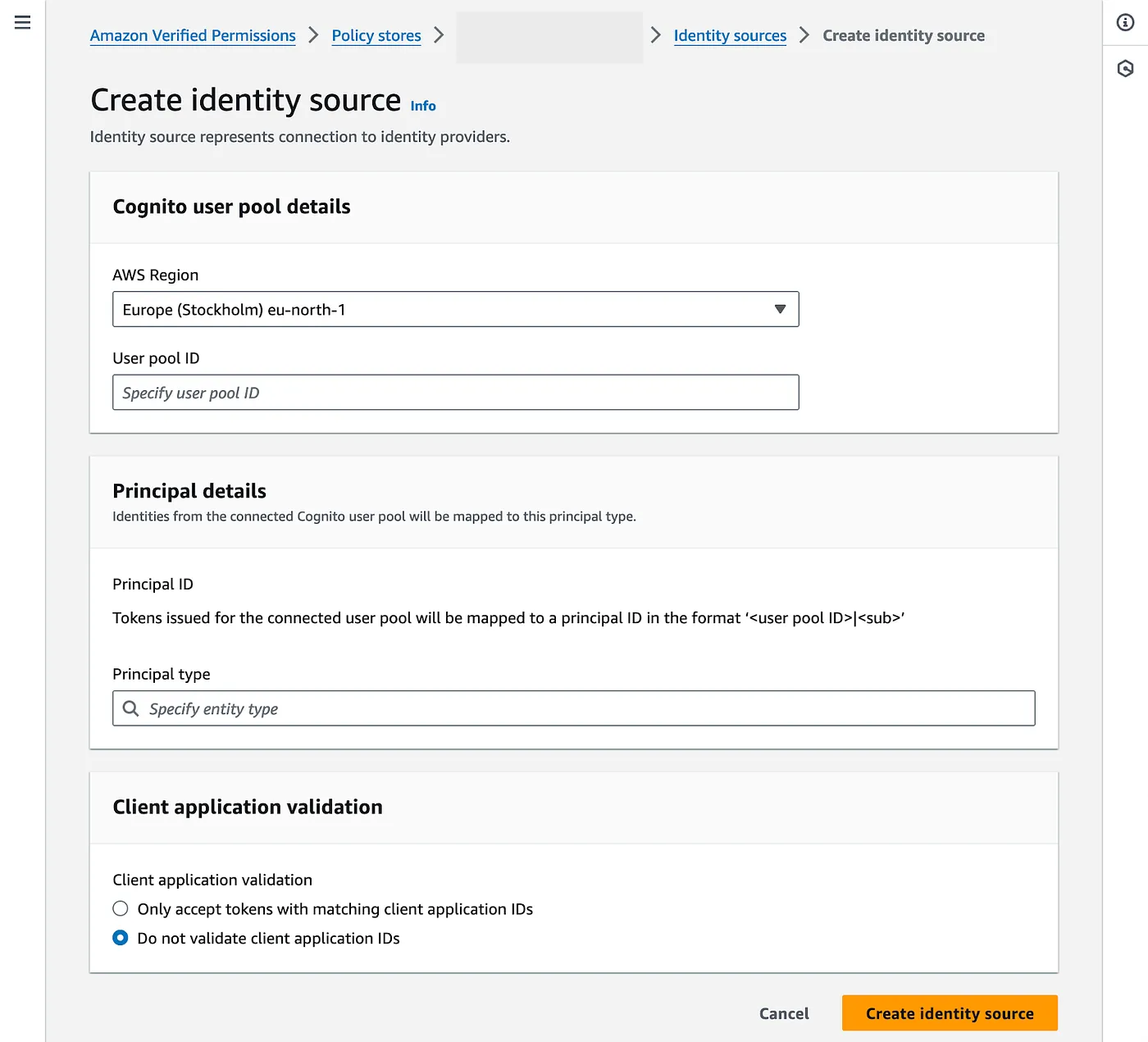Click the chevron after Amazon Verified Permissions
The height and width of the screenshot is (1042, 1148).
click(313, 35)
